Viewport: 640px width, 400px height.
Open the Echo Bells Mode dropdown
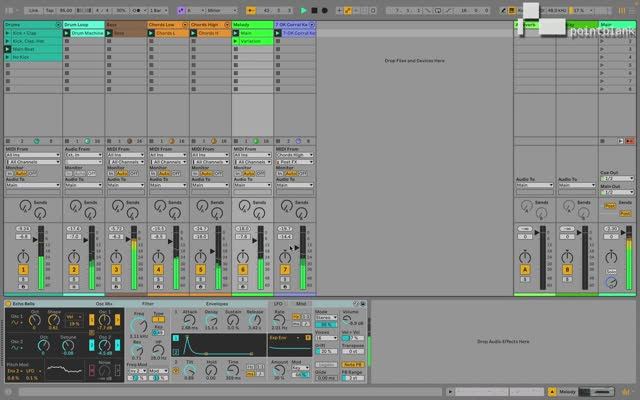(326, 318)
